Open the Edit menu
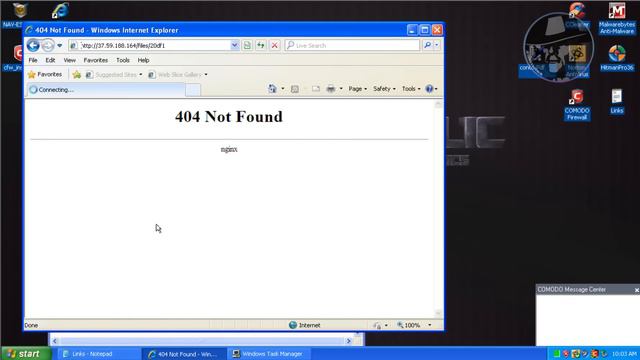The width and height of the screenshot is (640, 360). point(50,60)
